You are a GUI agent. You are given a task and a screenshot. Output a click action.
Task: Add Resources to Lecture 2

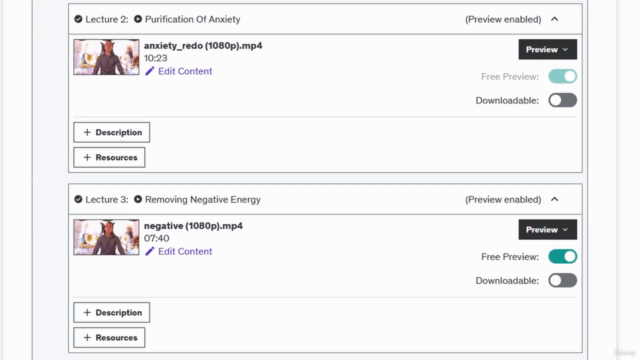[109, 158]
